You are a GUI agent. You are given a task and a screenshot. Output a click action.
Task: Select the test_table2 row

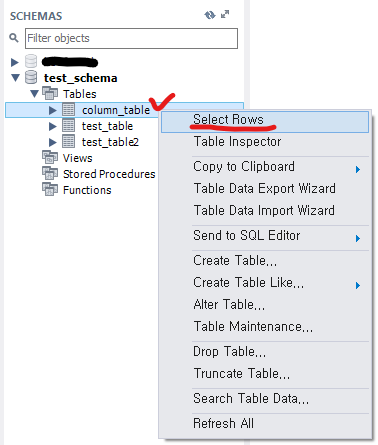(110, 142)
